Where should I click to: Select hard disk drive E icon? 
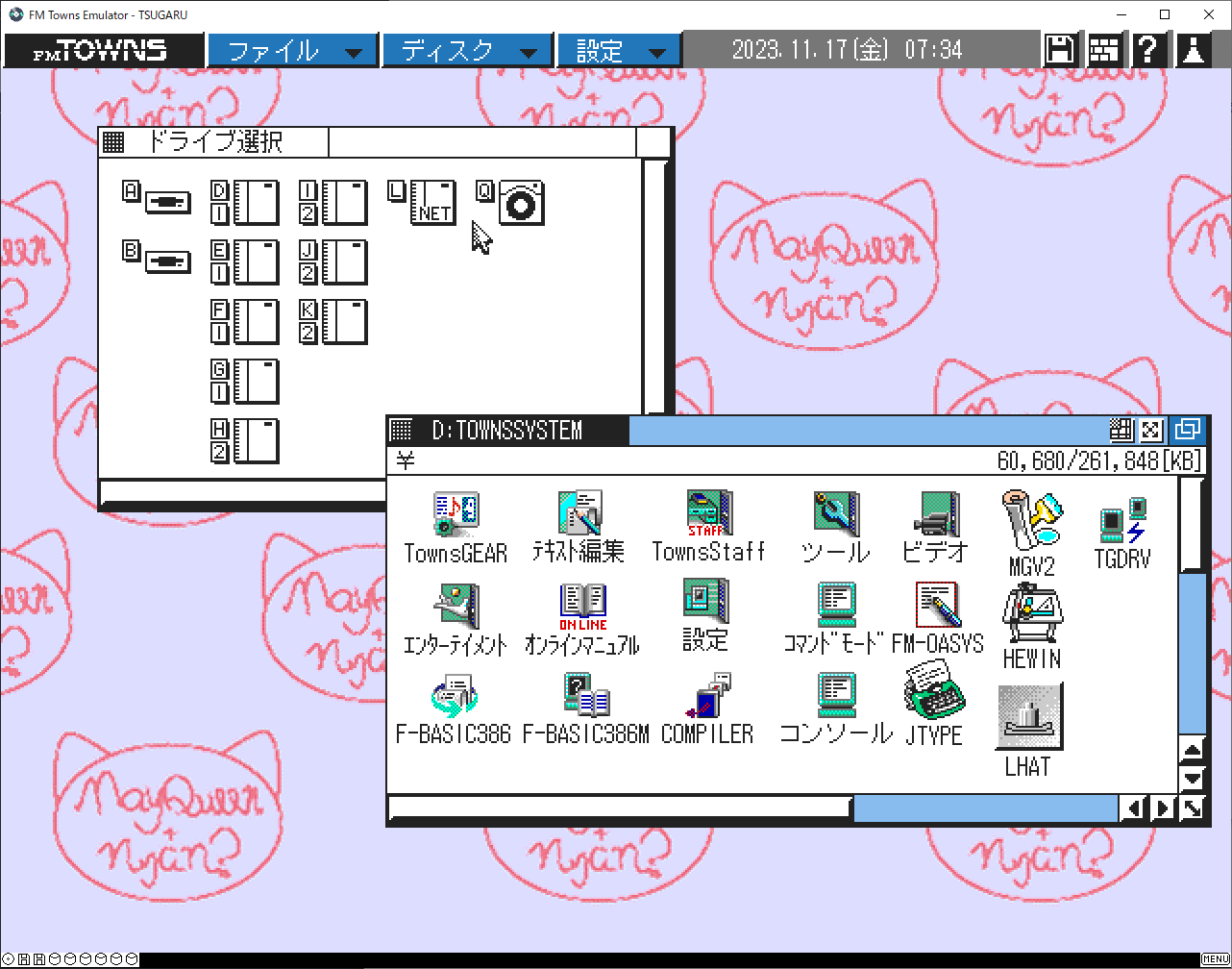(245, 262)
